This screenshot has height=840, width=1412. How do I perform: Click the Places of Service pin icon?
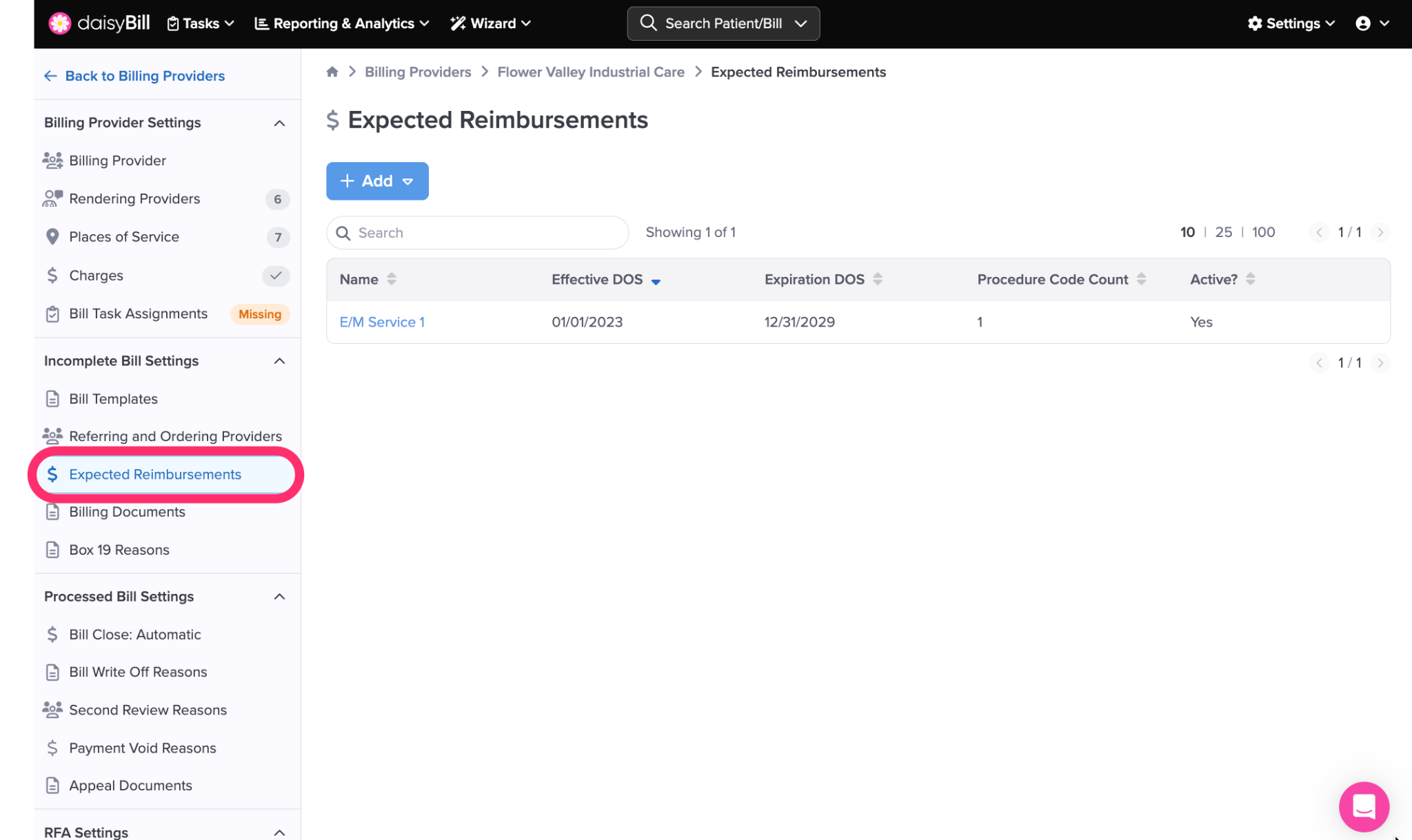point(52,237)
